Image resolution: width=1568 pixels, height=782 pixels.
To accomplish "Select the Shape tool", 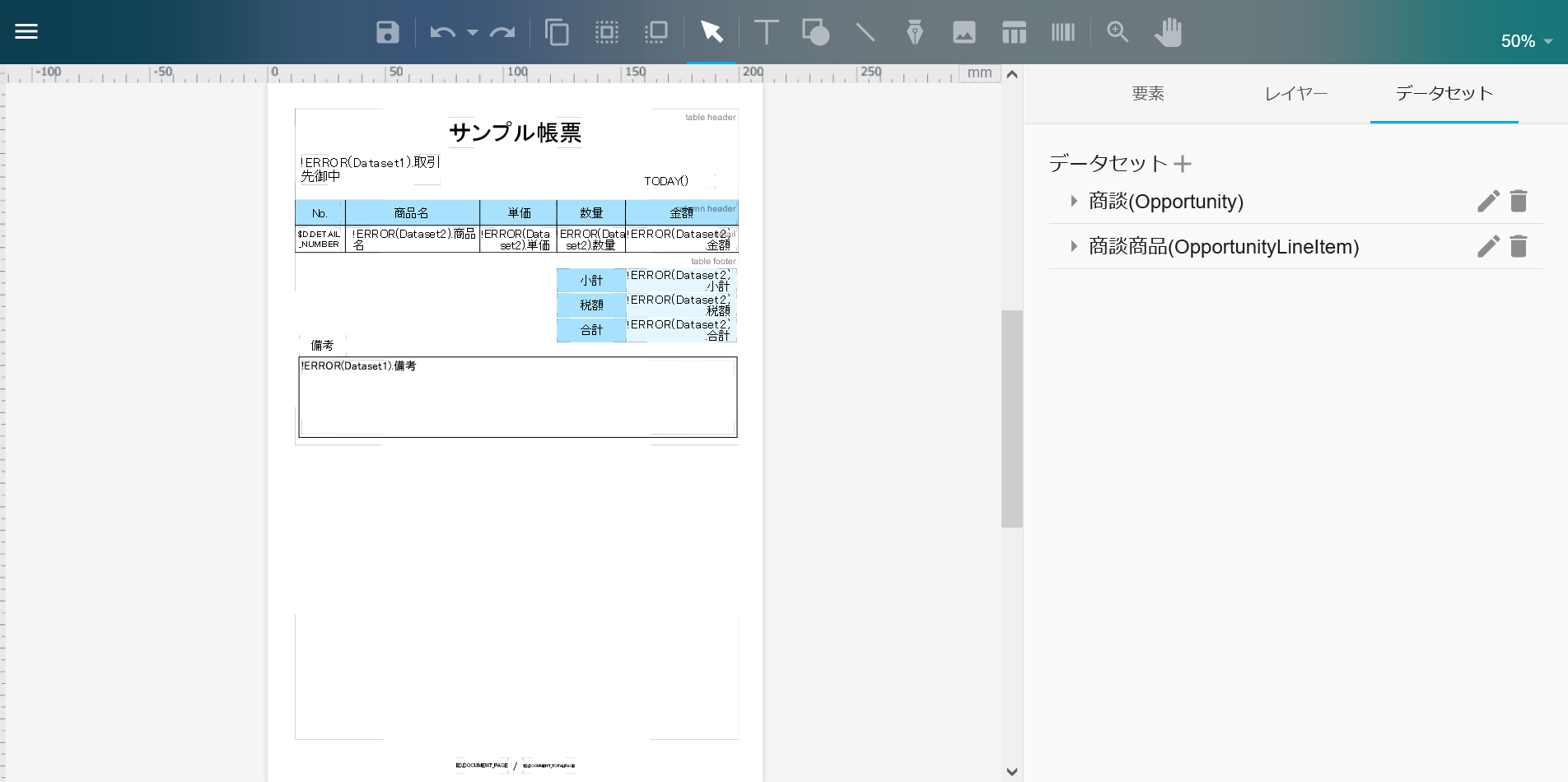I will coord(815,33).
